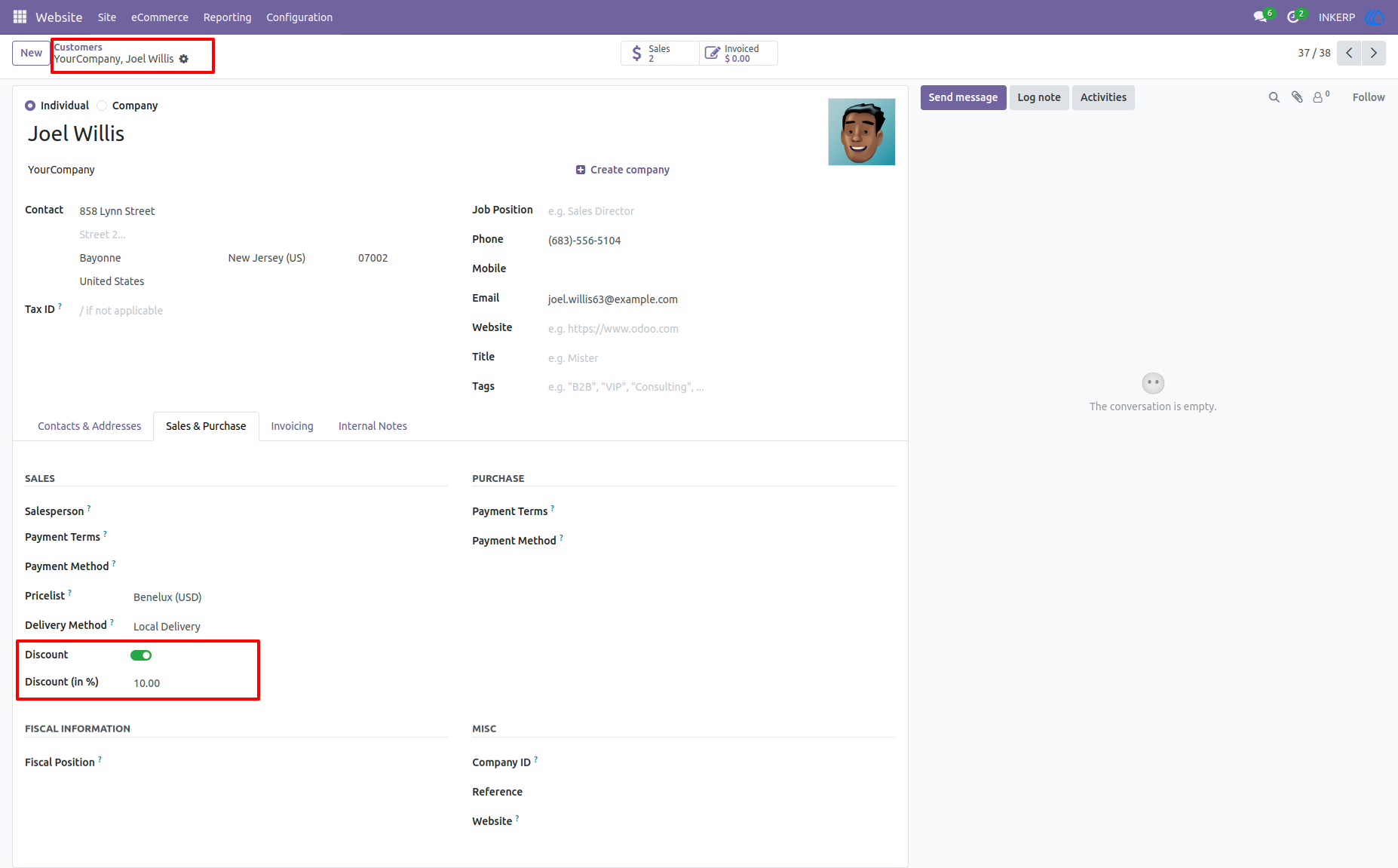Open the Sales stat button
This screenshot has width=1398, height=868.
click(x=660, y=53)
